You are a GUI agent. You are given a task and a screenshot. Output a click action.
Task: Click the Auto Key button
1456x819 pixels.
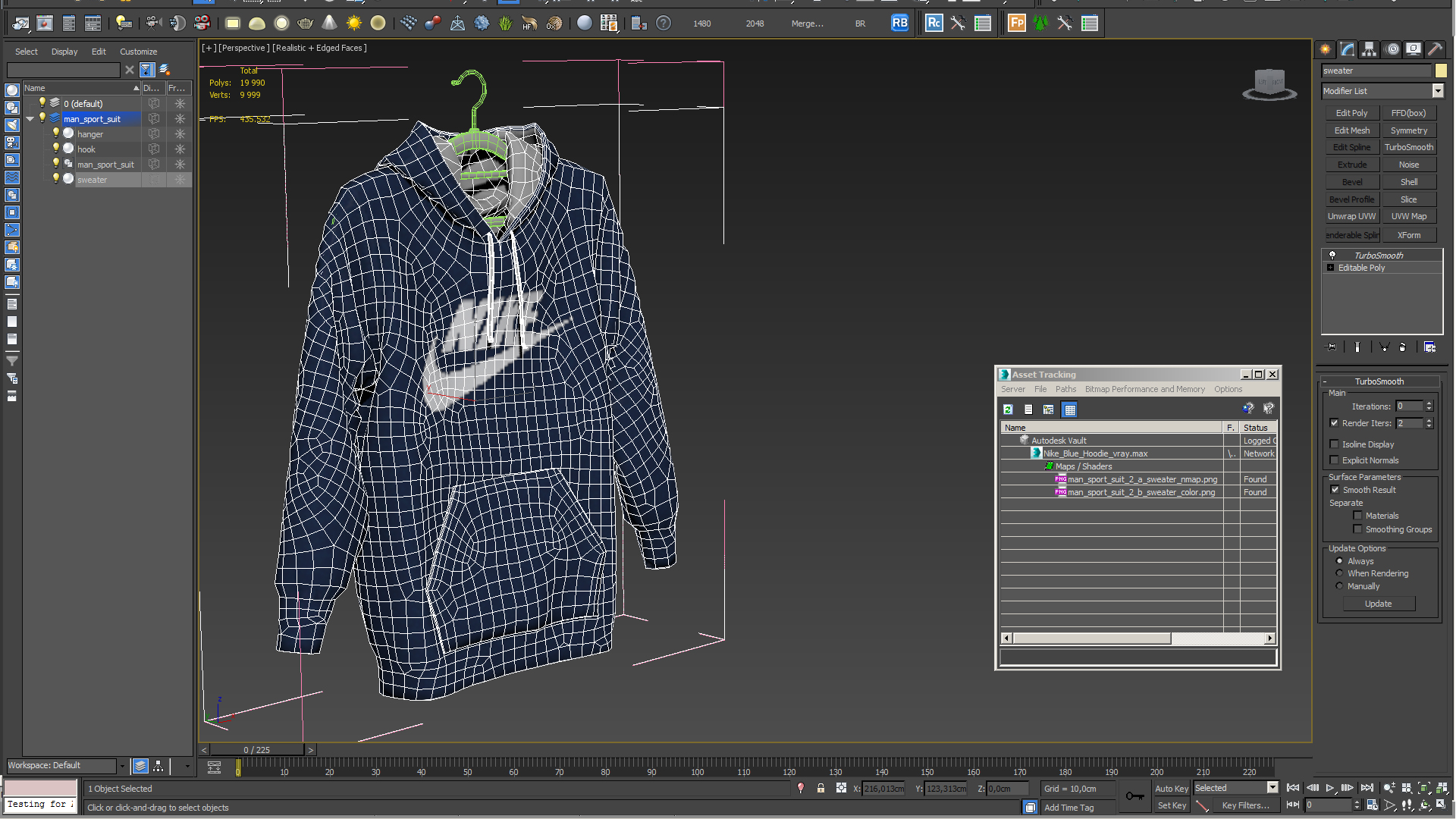pyautogui.click(x=1172, y=789)
